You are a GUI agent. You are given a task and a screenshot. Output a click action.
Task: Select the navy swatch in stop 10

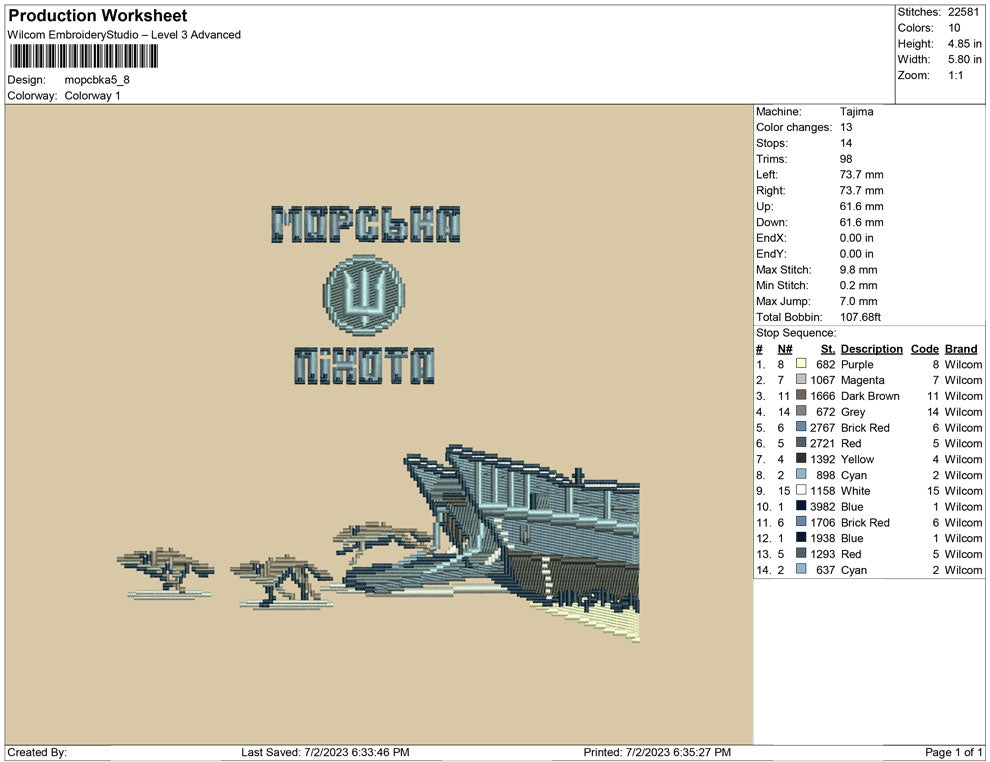point(801,506)
